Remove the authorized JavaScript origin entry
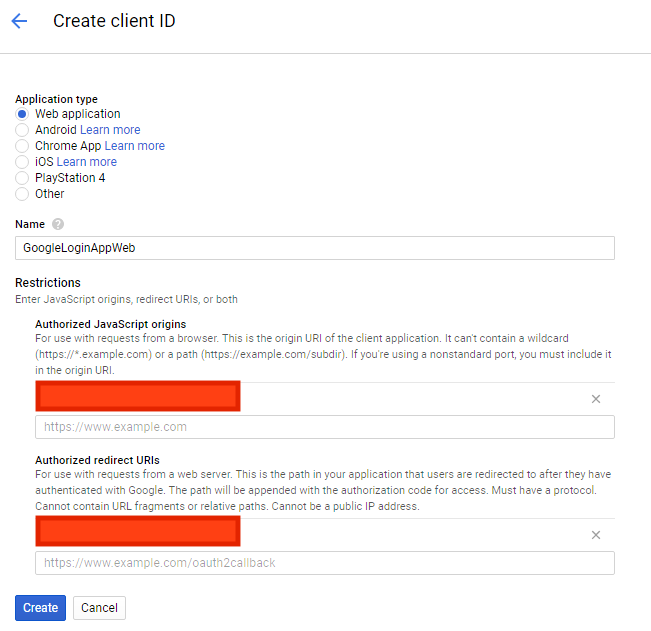 click(596, 399)
